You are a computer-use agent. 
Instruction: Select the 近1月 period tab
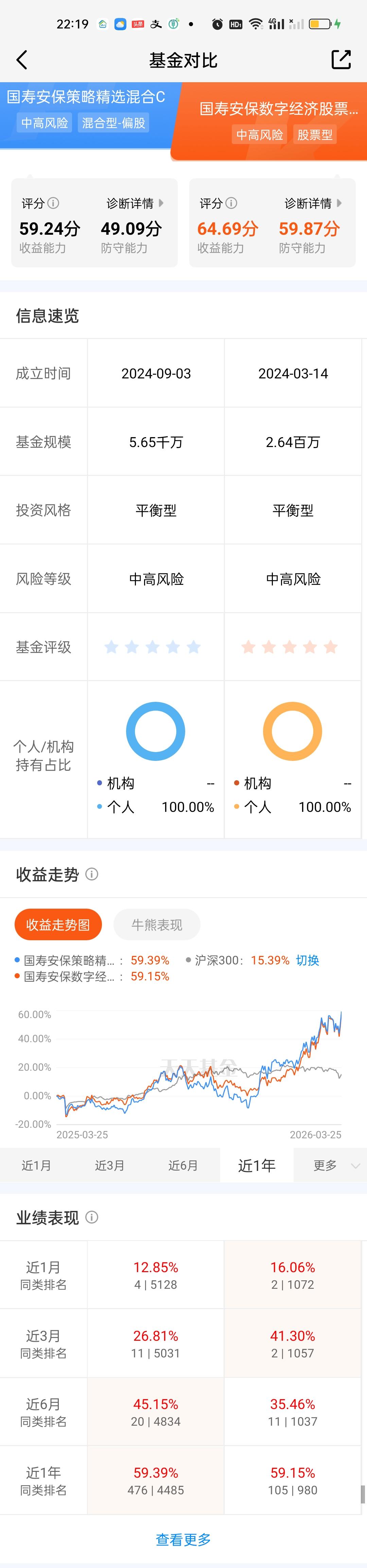36,1165
